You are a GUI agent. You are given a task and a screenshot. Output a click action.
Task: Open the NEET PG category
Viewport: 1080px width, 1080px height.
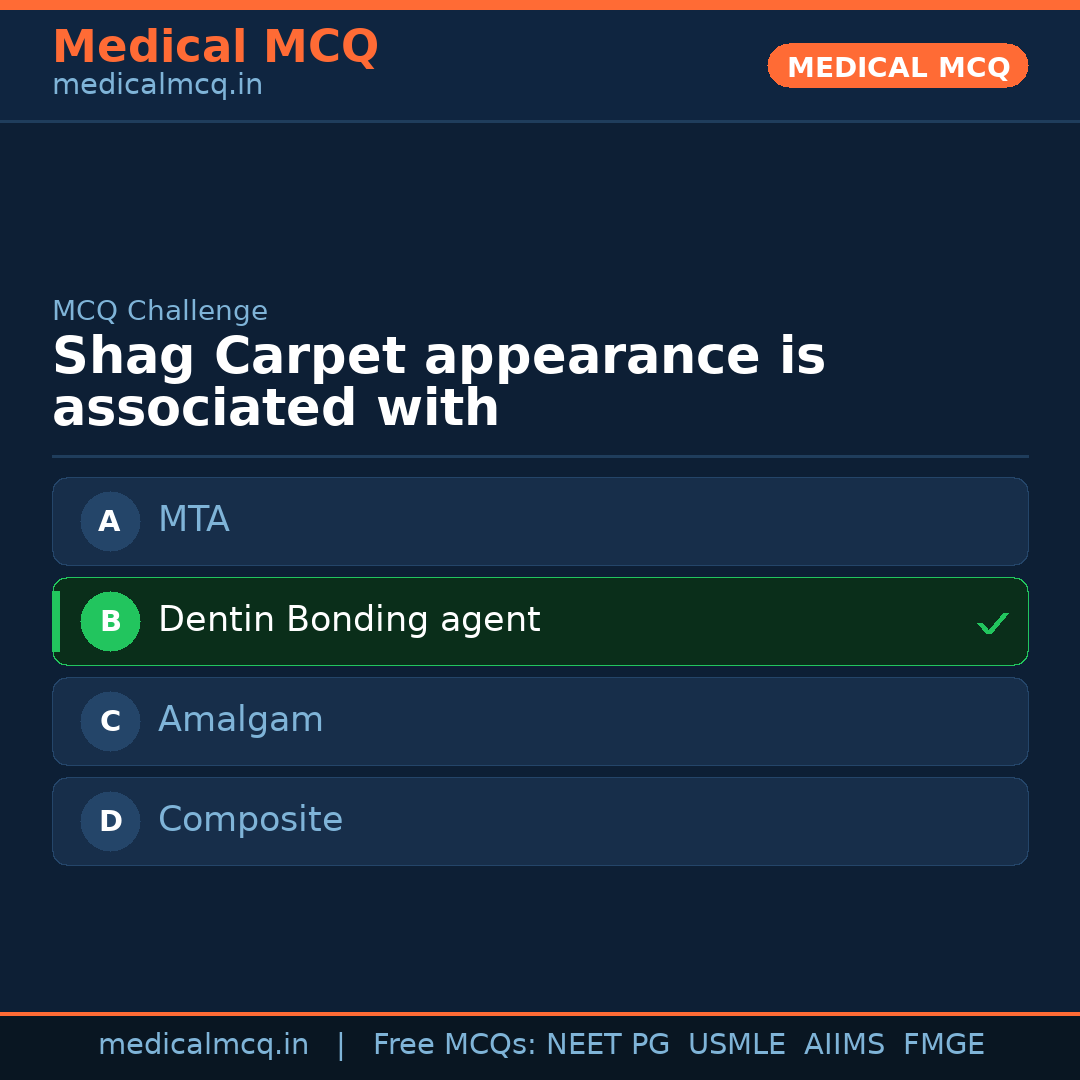607,1044
